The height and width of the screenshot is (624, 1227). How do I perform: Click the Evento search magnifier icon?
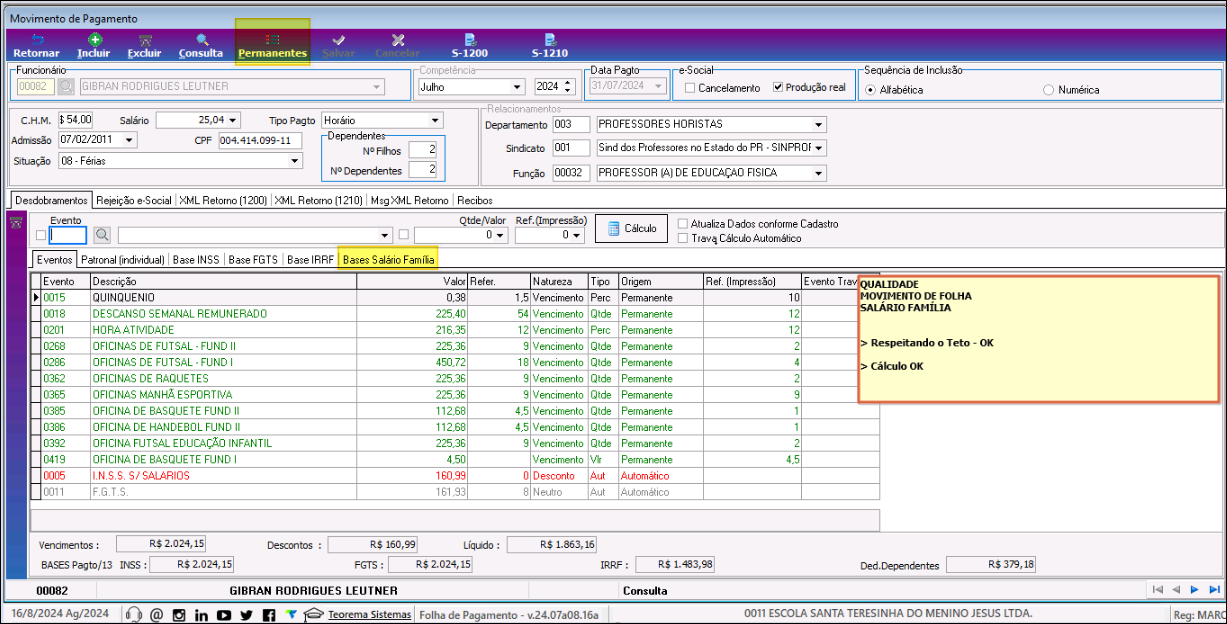click(102, 235)
